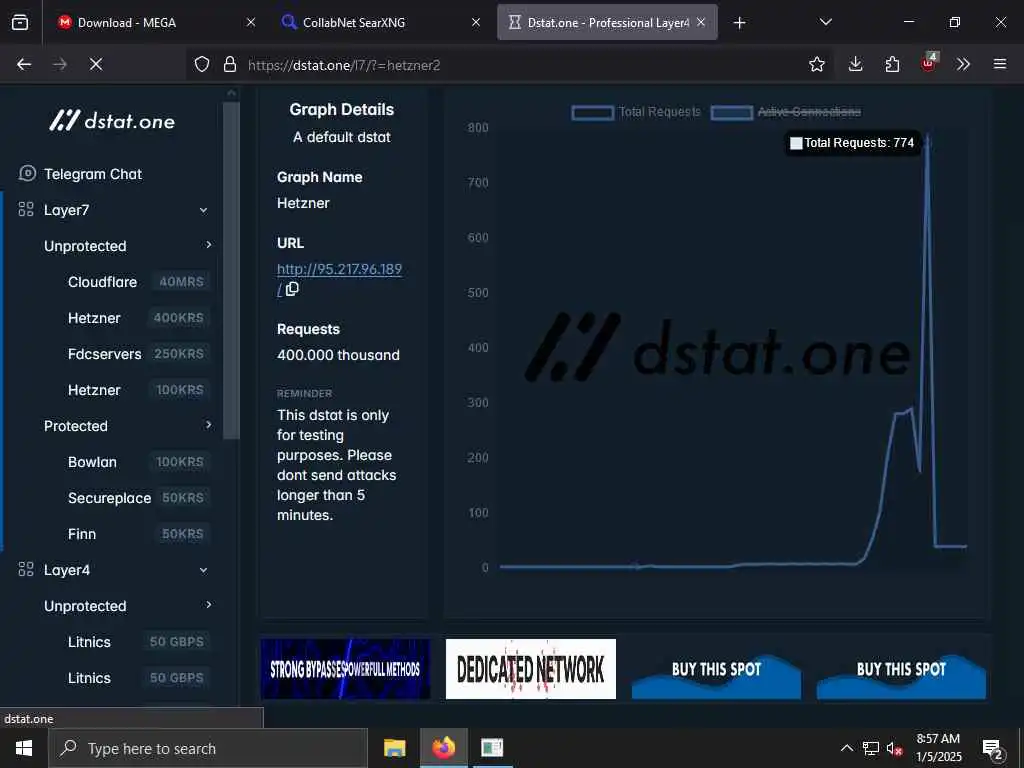The width and height of the screenshot is (1024, 768).
Task: Bookmark this page with star icon
Action: pyautogui.click(x=816, y=64)
